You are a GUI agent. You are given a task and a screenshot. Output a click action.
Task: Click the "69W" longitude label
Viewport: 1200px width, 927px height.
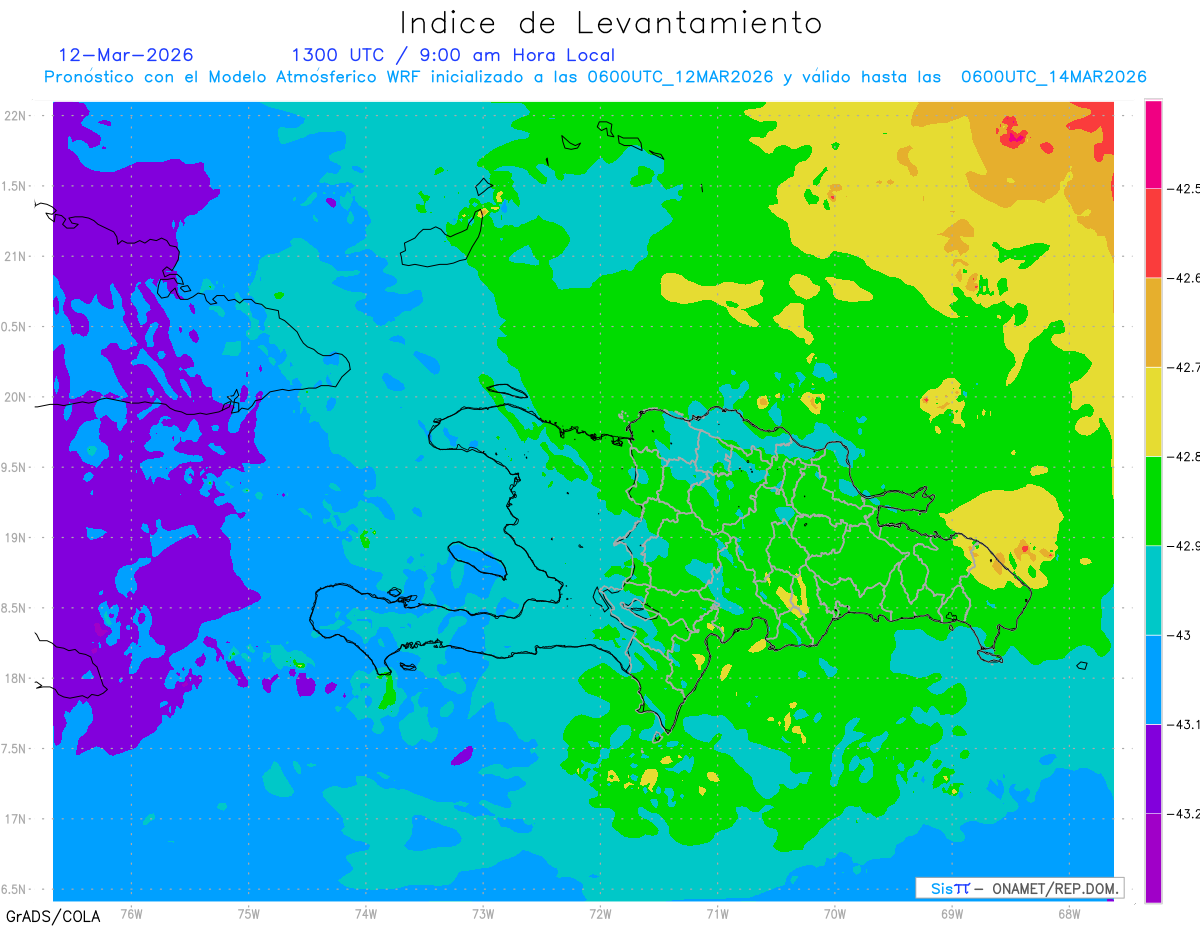point(951,914)
